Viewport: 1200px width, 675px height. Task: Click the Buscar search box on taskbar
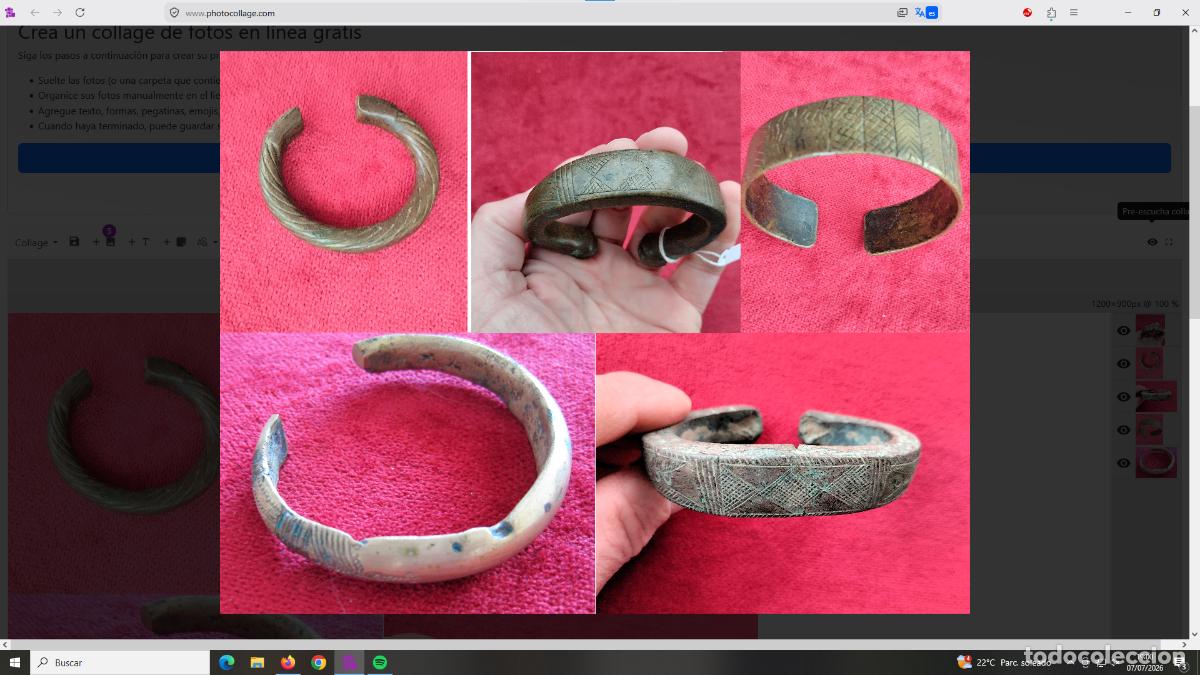click(x=120, y=662)
